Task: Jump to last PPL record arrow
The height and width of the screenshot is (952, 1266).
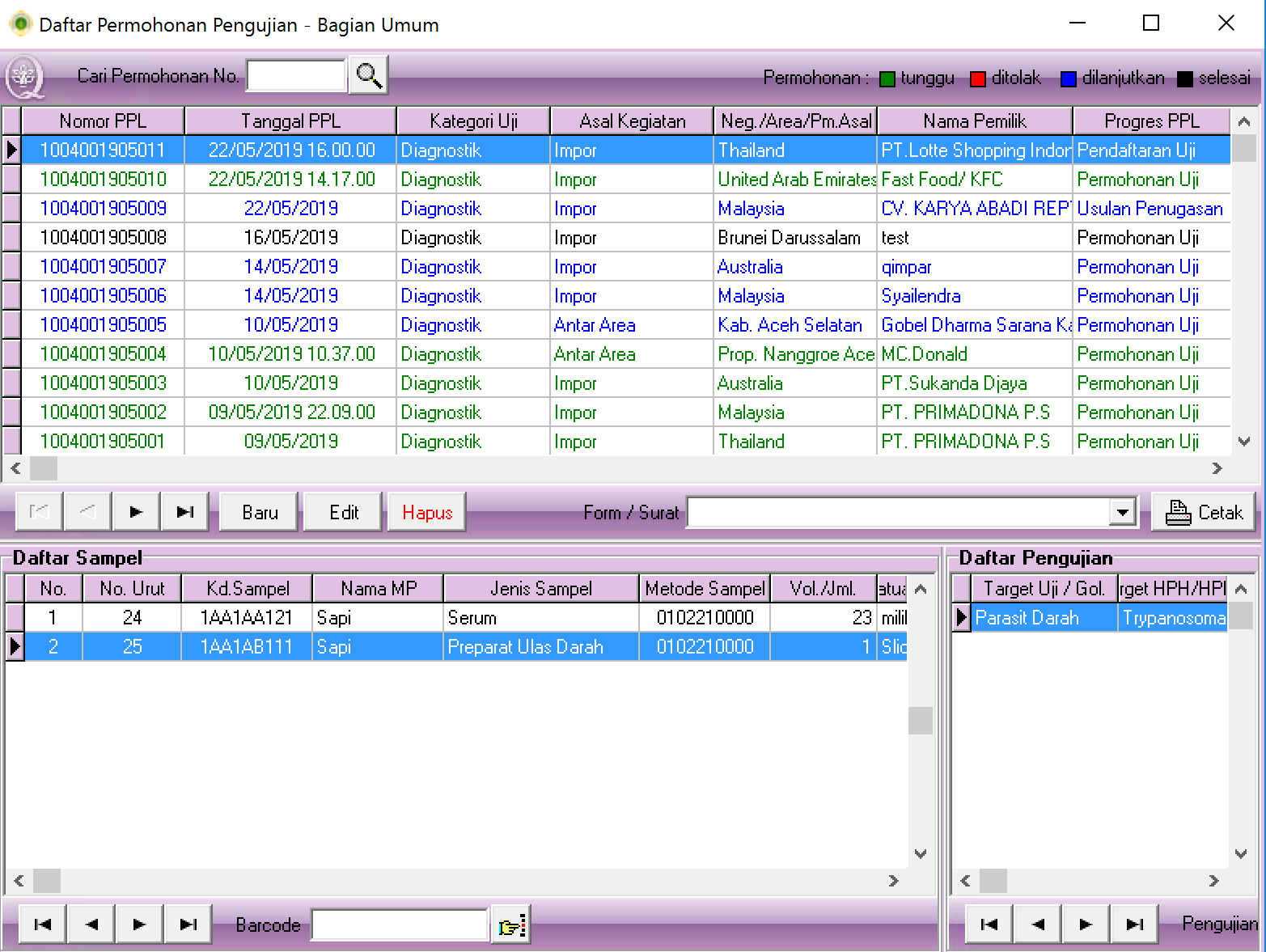Action: pos(185,512)
